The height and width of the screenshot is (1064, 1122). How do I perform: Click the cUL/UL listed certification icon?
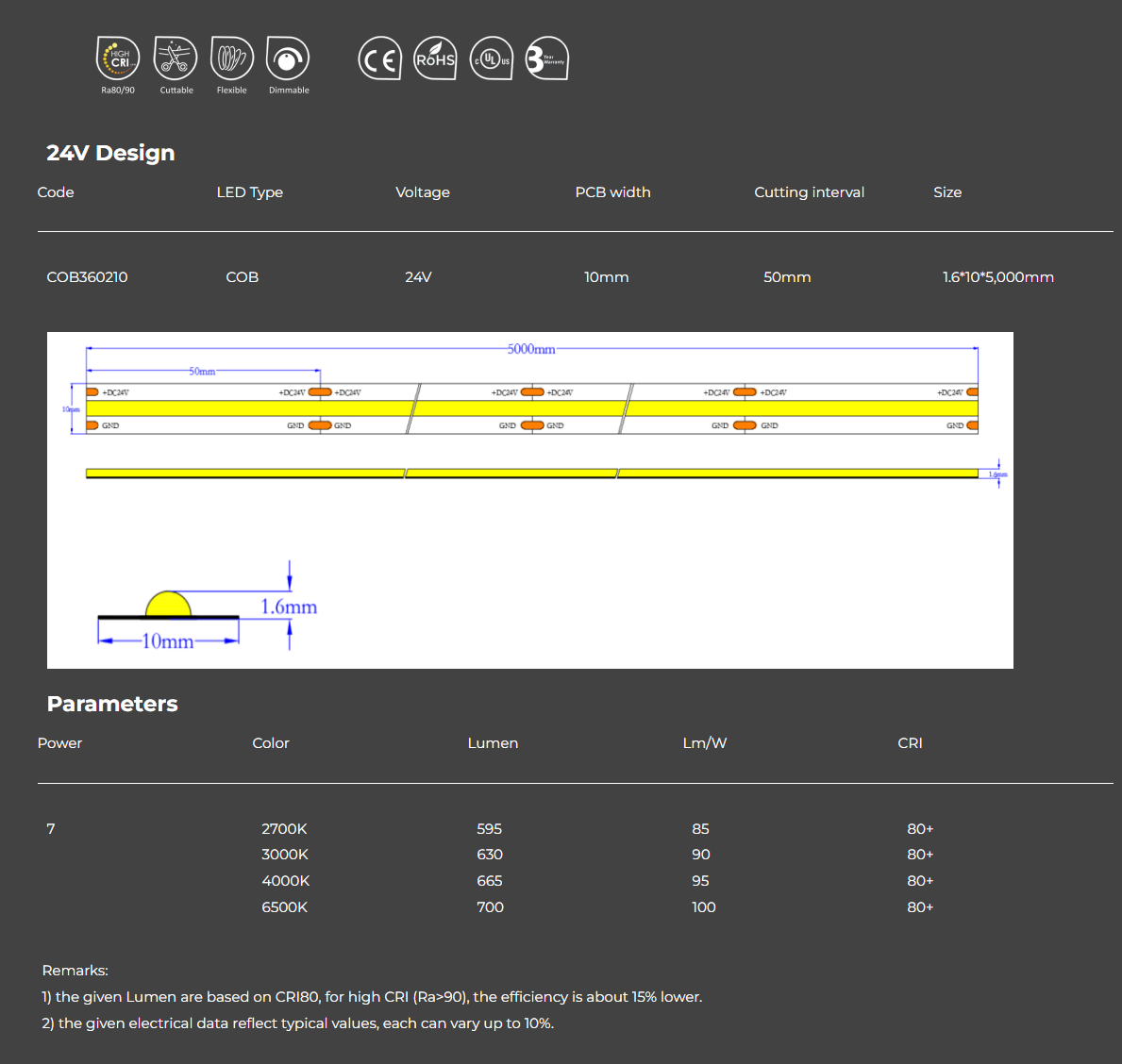[x=491, y=58]
